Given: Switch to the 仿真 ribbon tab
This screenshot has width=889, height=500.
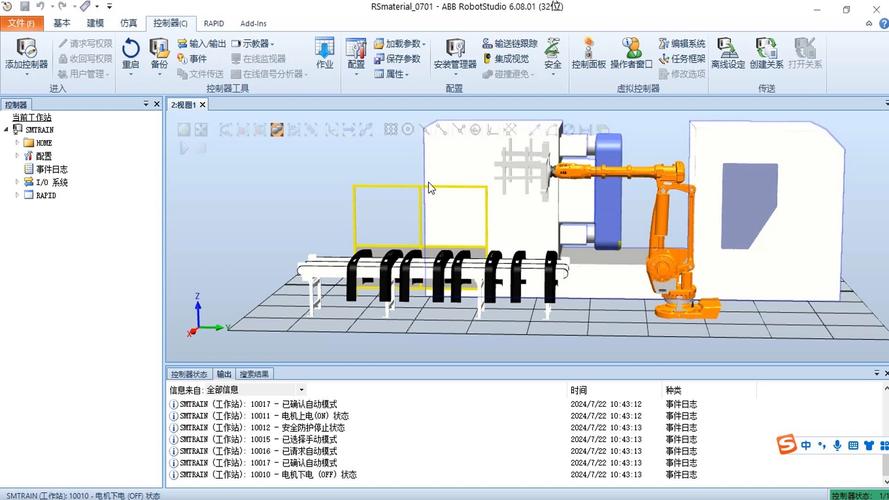Looking at the screenshot, I should click(x=129, y=23).
